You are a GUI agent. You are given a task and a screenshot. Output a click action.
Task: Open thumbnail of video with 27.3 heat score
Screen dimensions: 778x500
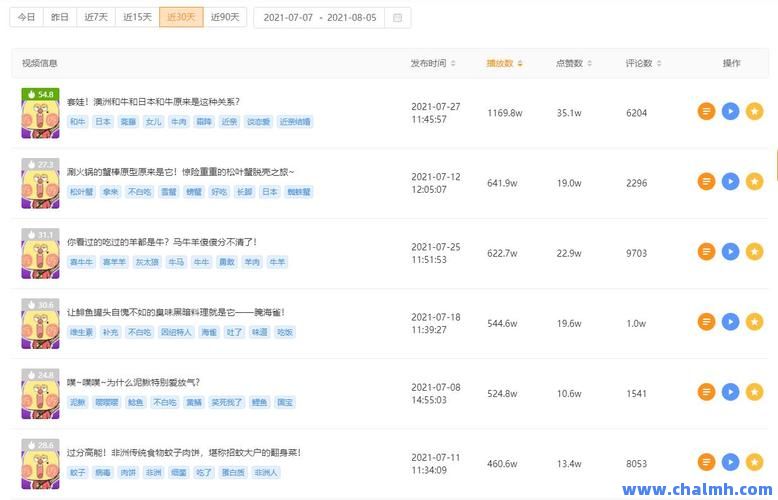pyautogui.click(x=40, y=183)
